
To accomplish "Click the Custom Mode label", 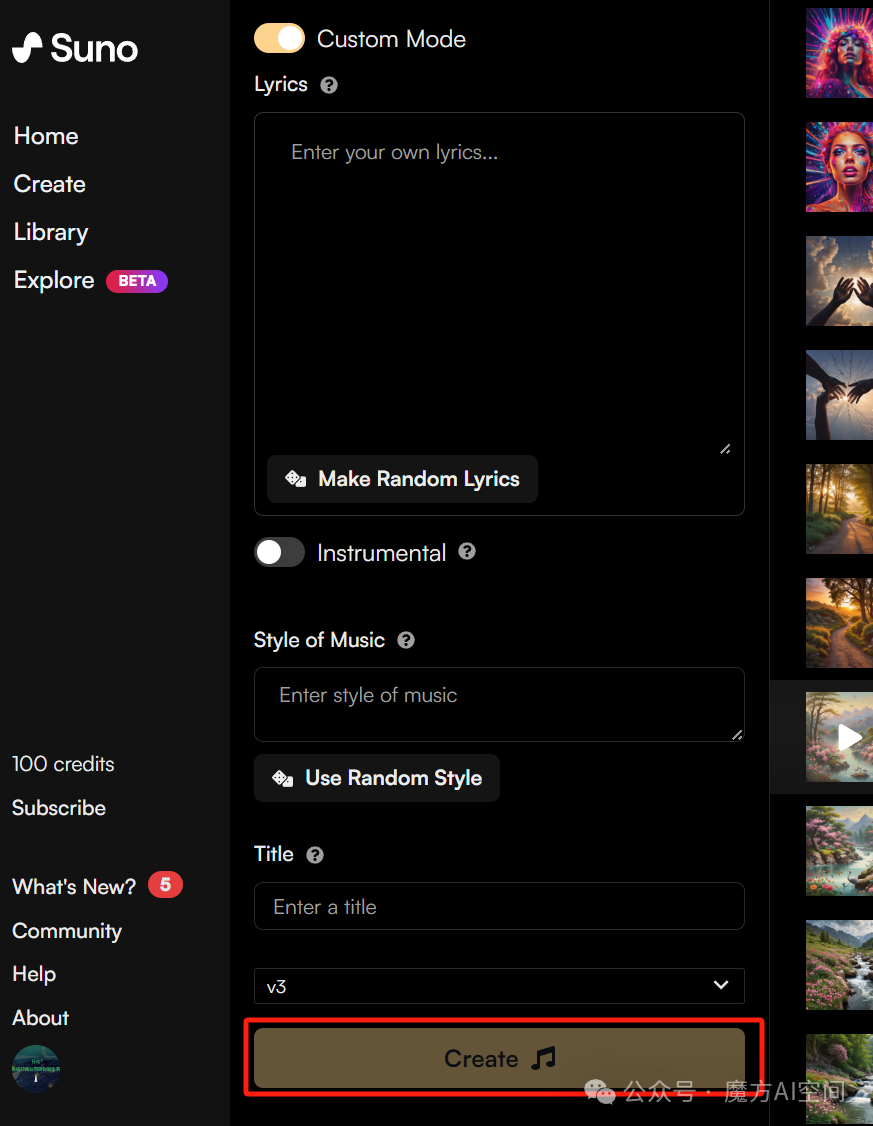I will click(391, 39).
